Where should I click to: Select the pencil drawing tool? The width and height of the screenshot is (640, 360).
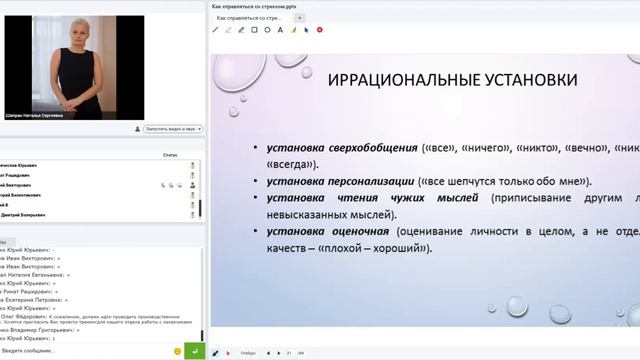click(242, 30)
